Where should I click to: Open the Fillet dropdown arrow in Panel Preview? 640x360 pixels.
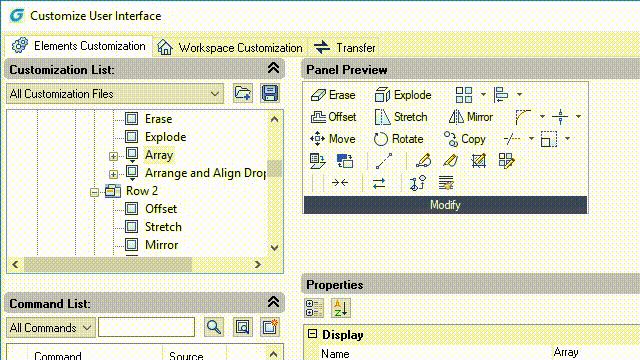(542, 117)
